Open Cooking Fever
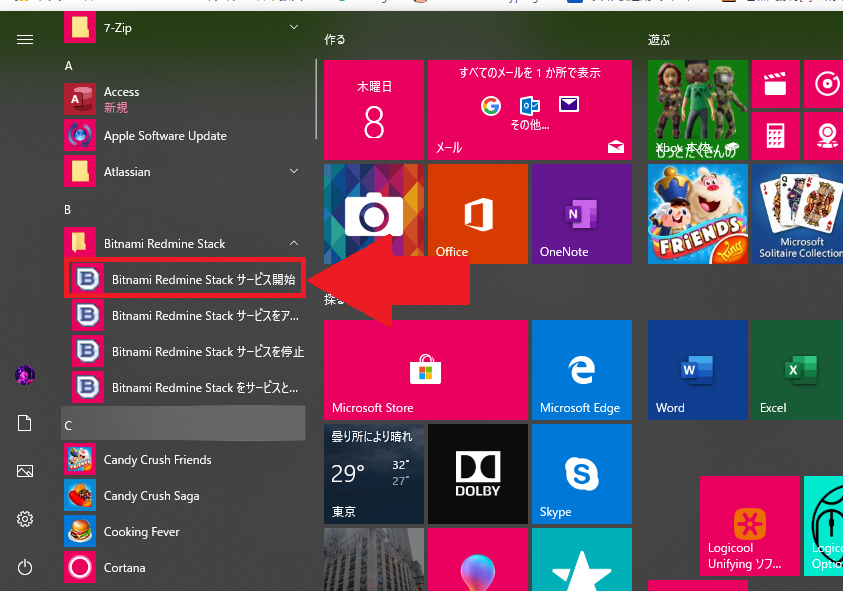This screenshot has height=591, width=843. click(x=184, y=531)
